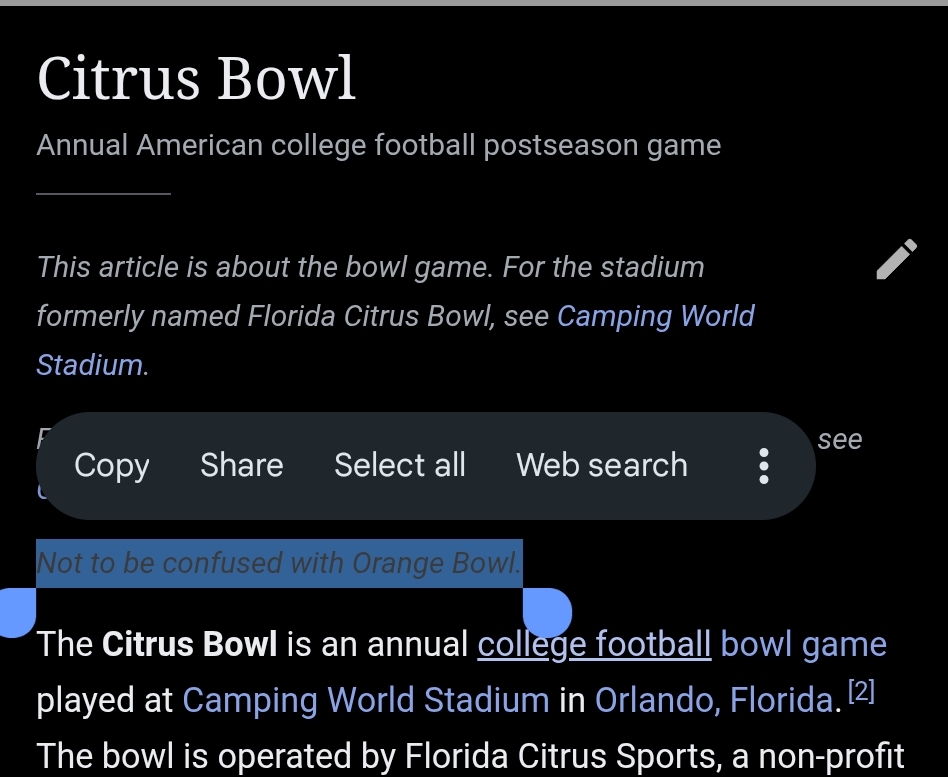Viewport: 948px width, 777px height.
Task: Tap the article description under the title
Action: [378, 146]
